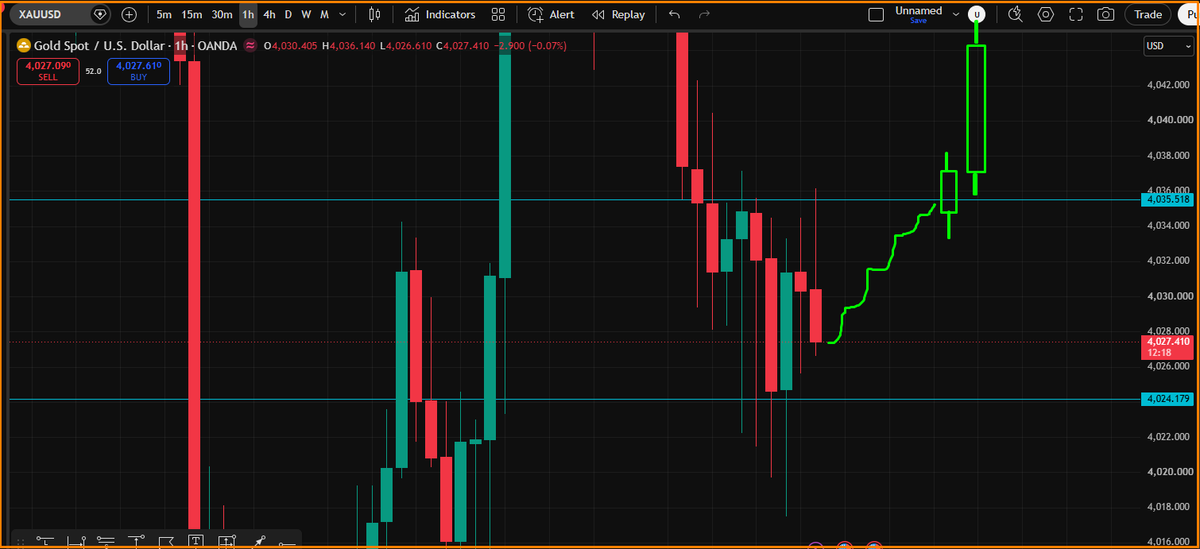Open the quick search icon
1200x549 pixels.
tap(1016, 15)
